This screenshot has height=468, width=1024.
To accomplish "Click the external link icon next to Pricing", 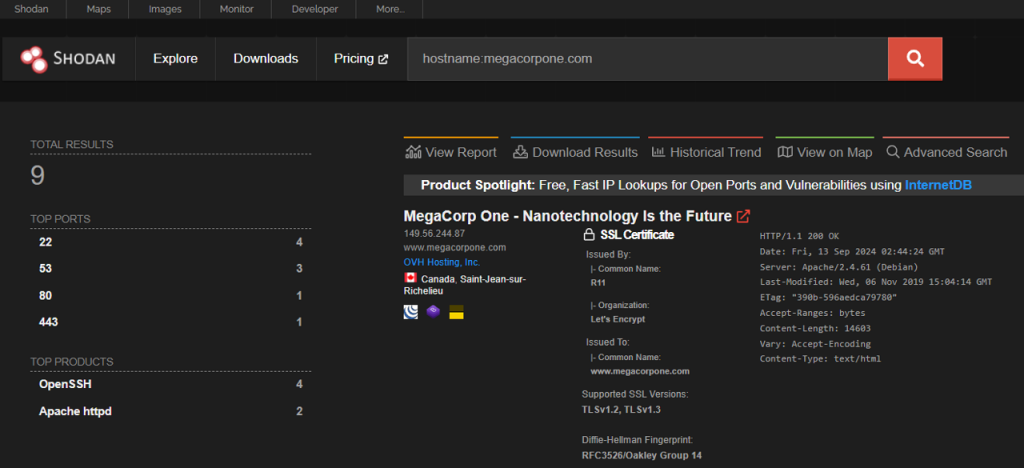I will pos(383,59).
